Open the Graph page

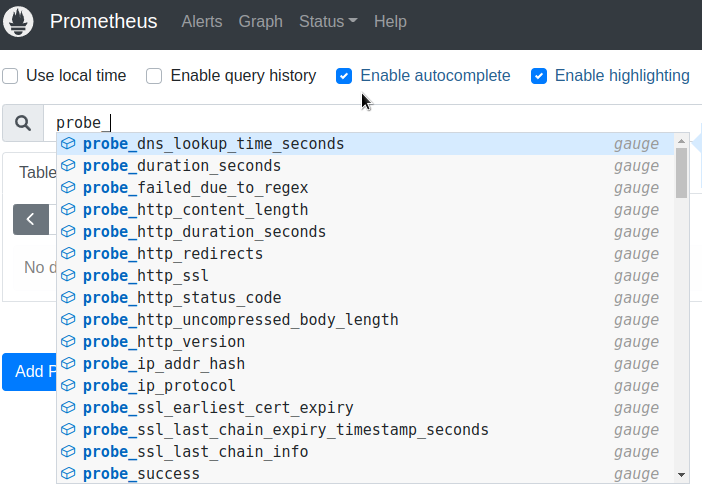point(261,21)
